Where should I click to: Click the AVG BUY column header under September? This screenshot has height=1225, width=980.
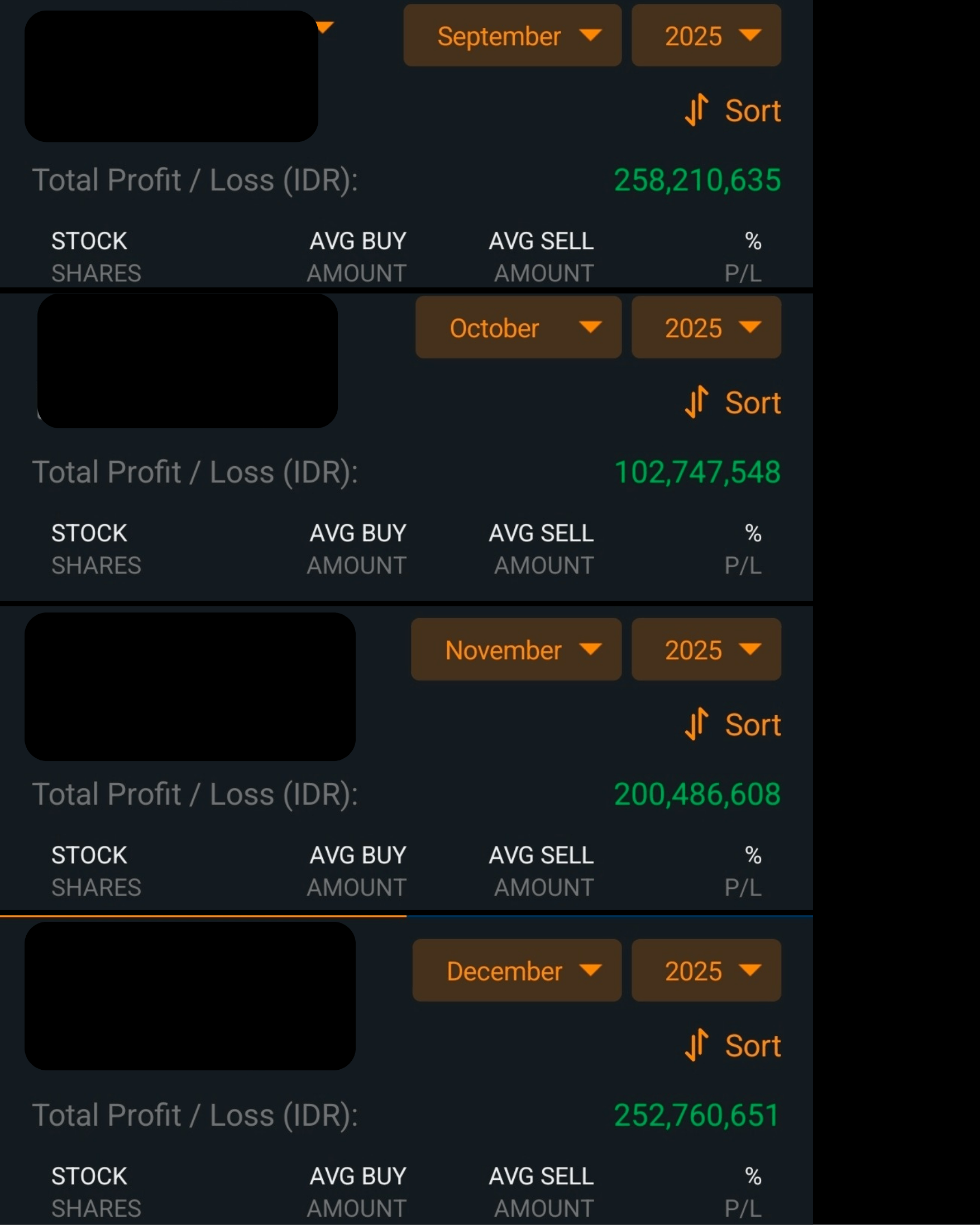pyautogui.click(x=357, y=241)
